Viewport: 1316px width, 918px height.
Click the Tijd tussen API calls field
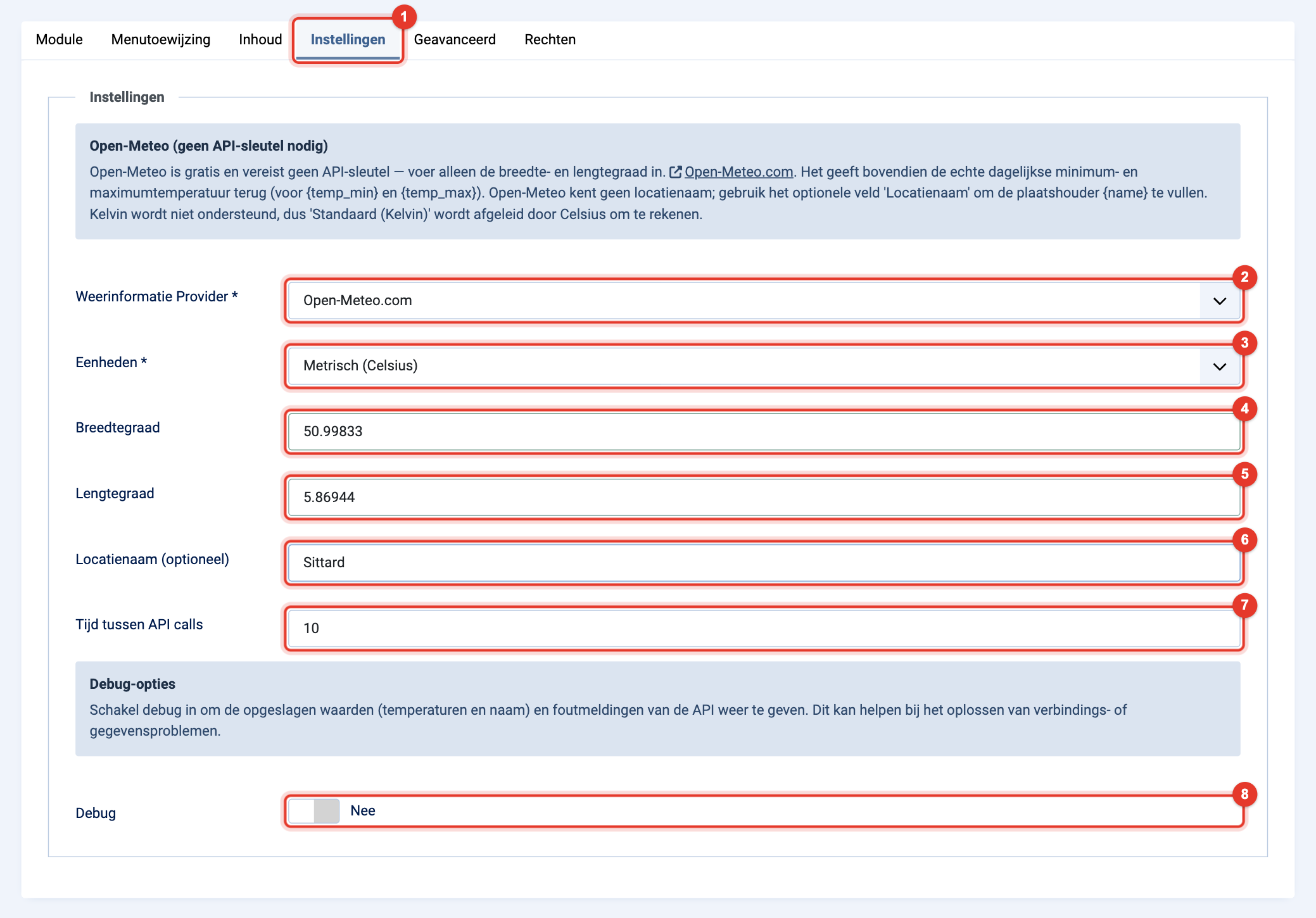point(764,628)
